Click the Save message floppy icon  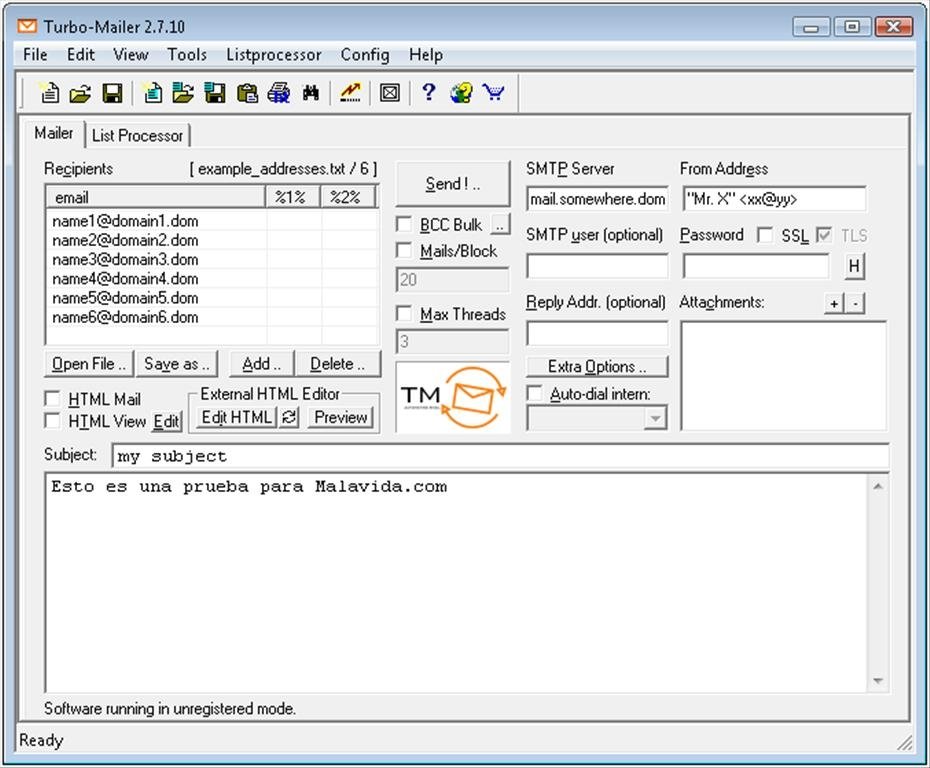pyautogui.click(x=112, y=93)
